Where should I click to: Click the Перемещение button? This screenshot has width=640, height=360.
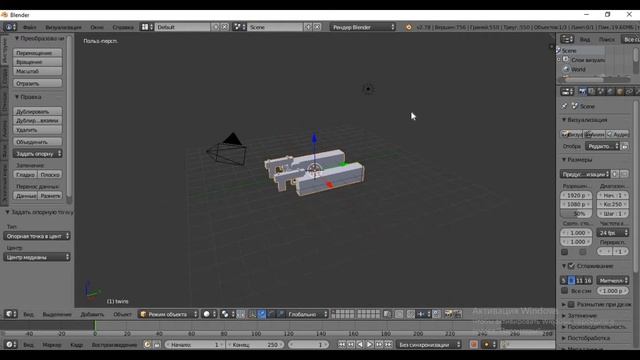click(37, 53)
